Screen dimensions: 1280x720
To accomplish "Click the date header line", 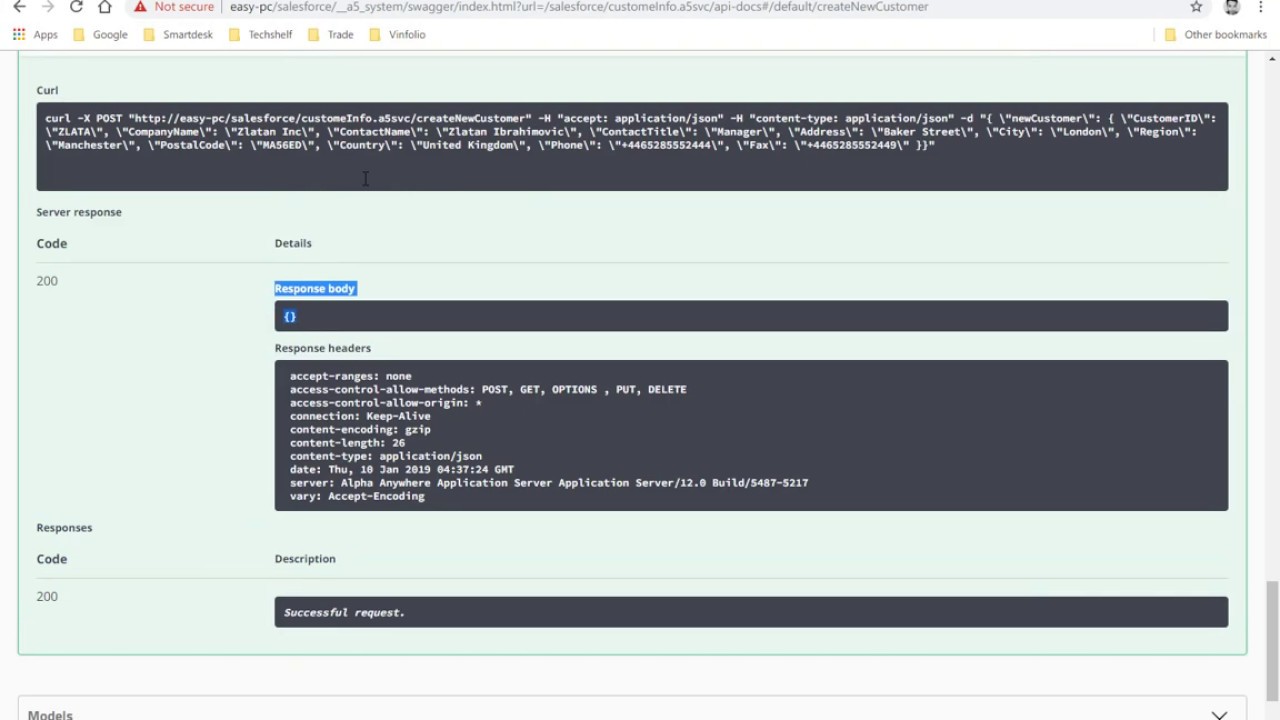I will (402, 469).
